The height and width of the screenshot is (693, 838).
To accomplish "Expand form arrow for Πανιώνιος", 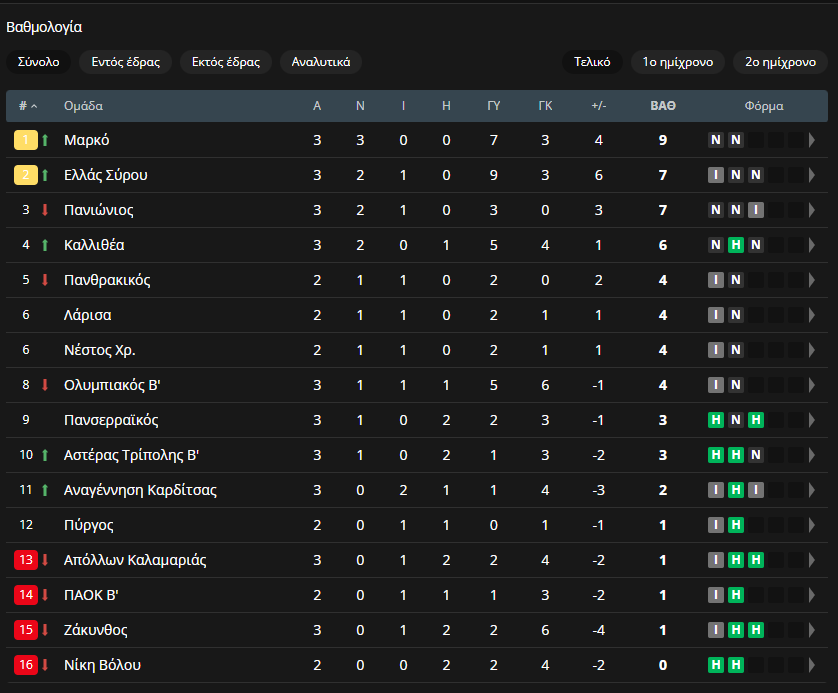I will click(812, 210).
